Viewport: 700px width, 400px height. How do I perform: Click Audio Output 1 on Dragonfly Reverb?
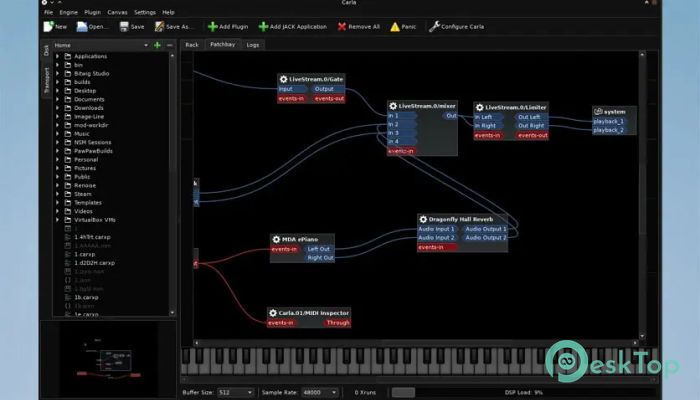coord(485,229)
